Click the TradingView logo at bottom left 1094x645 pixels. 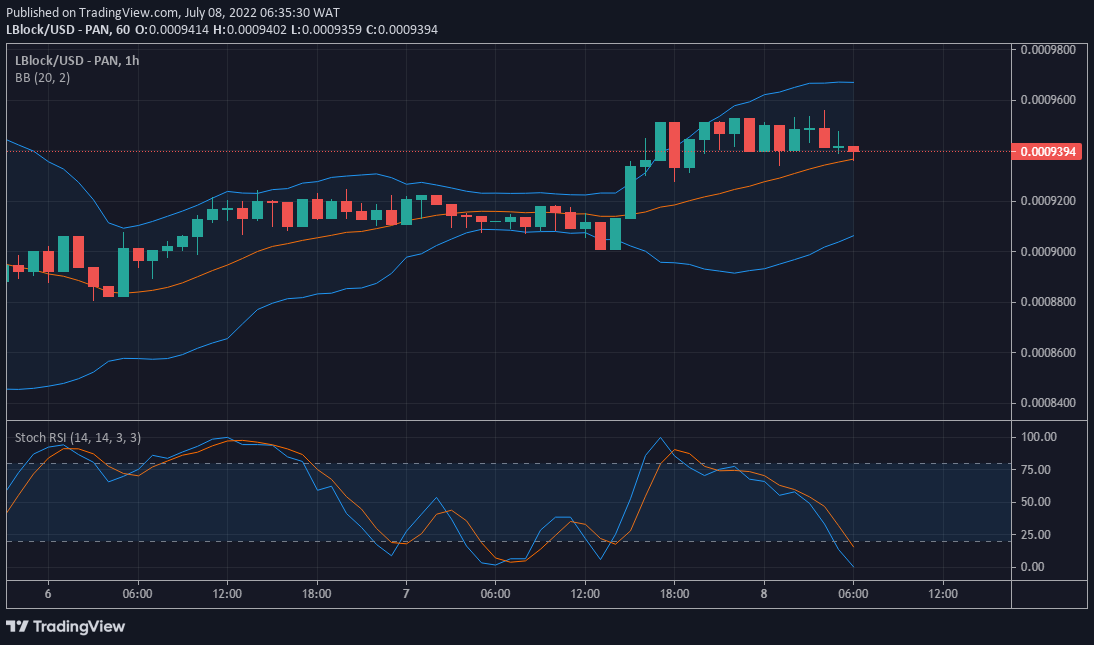tap(66, 626)
